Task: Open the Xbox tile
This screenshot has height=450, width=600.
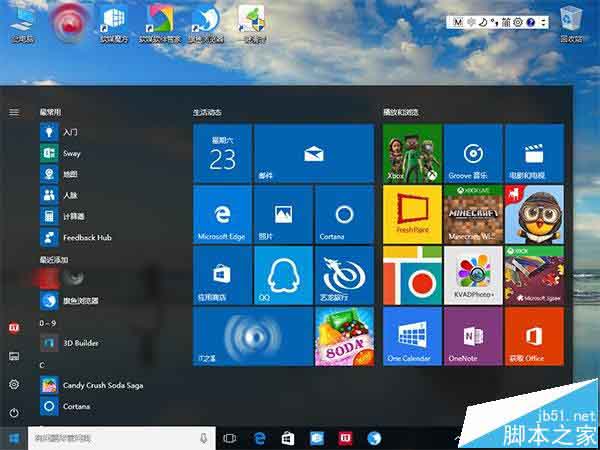Action: pos(412,153)
